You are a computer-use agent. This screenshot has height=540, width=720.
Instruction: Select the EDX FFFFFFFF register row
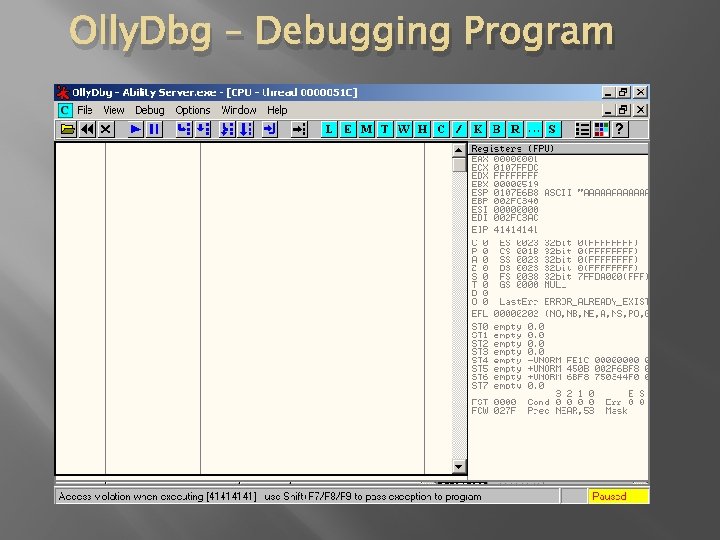[505, 176]
